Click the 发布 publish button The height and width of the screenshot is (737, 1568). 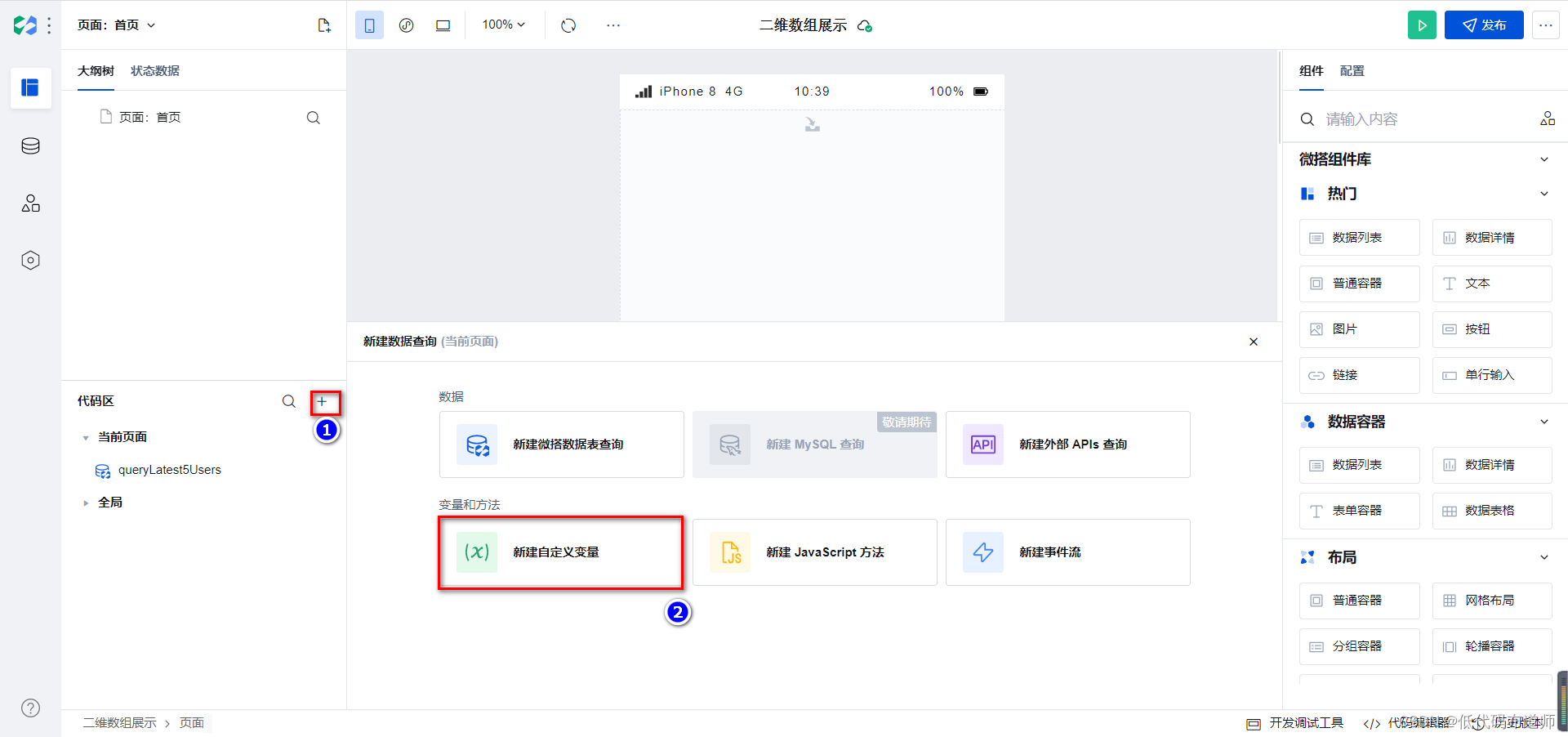[1484, 25]
